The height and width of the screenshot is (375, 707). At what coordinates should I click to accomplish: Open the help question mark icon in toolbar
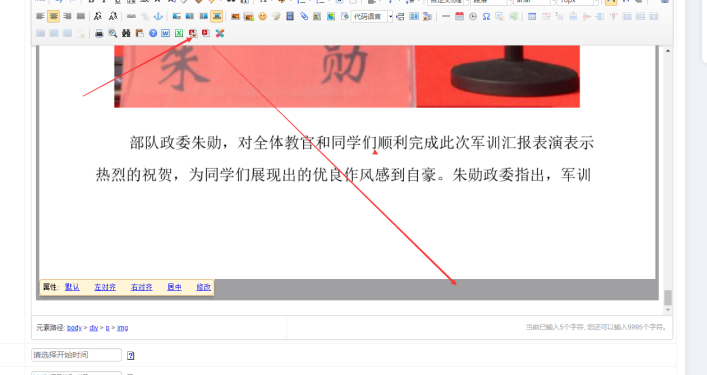(153, 33)
